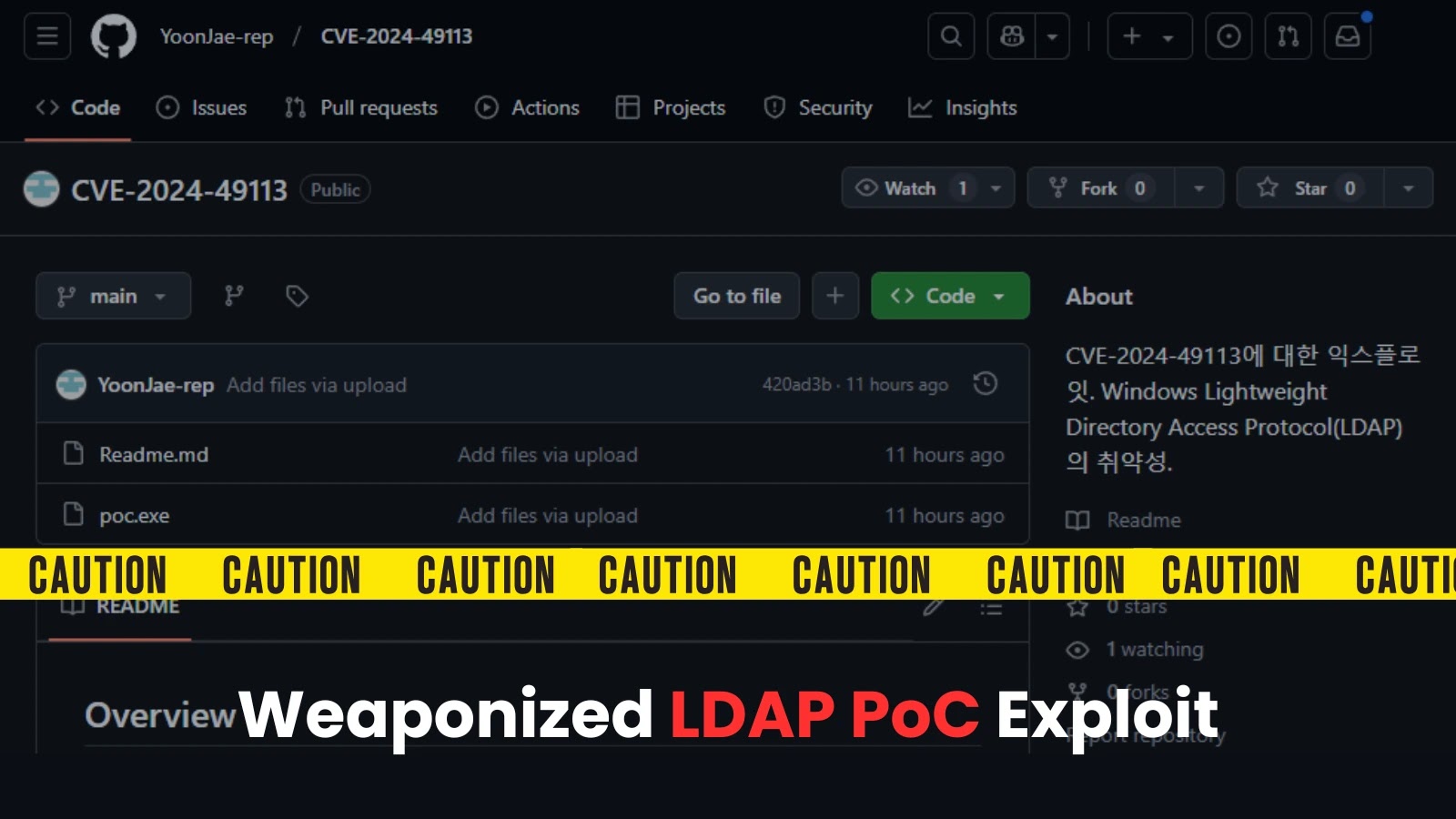The image size is (1456, 819).
Task: View branches using the branch icon
Action: pyautogui.click(x=234, y=296)
